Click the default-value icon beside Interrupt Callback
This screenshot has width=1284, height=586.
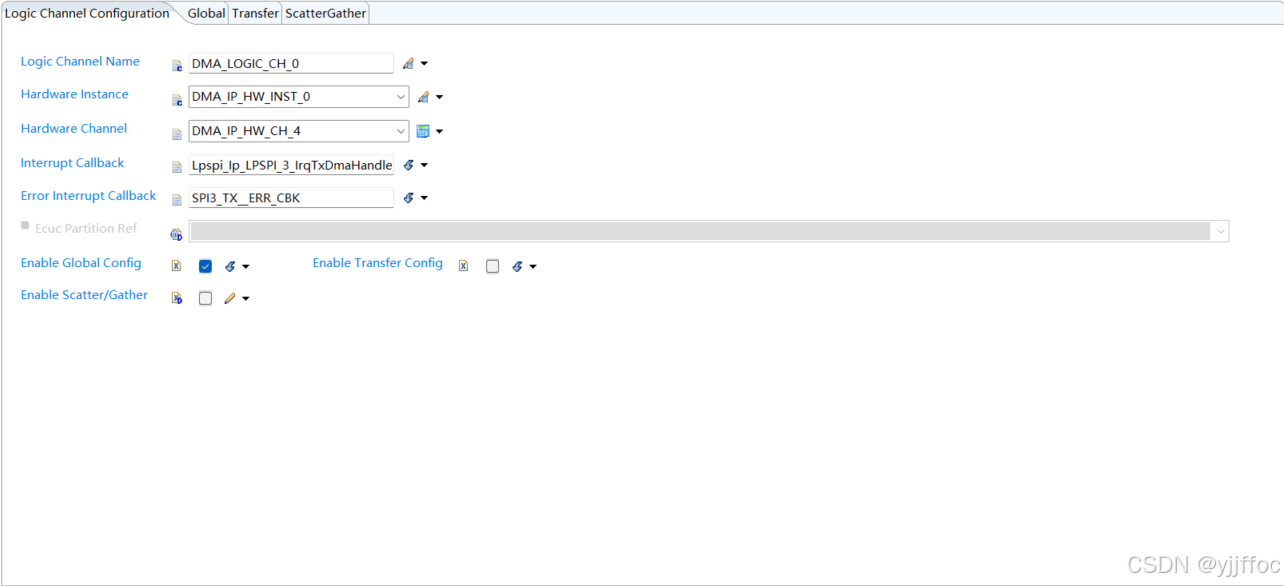pyautogui.click(x=408, y=165)
